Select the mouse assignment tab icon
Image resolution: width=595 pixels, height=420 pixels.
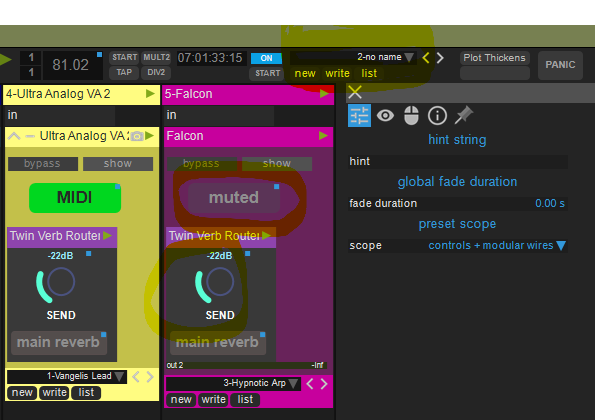coord(411,115)
